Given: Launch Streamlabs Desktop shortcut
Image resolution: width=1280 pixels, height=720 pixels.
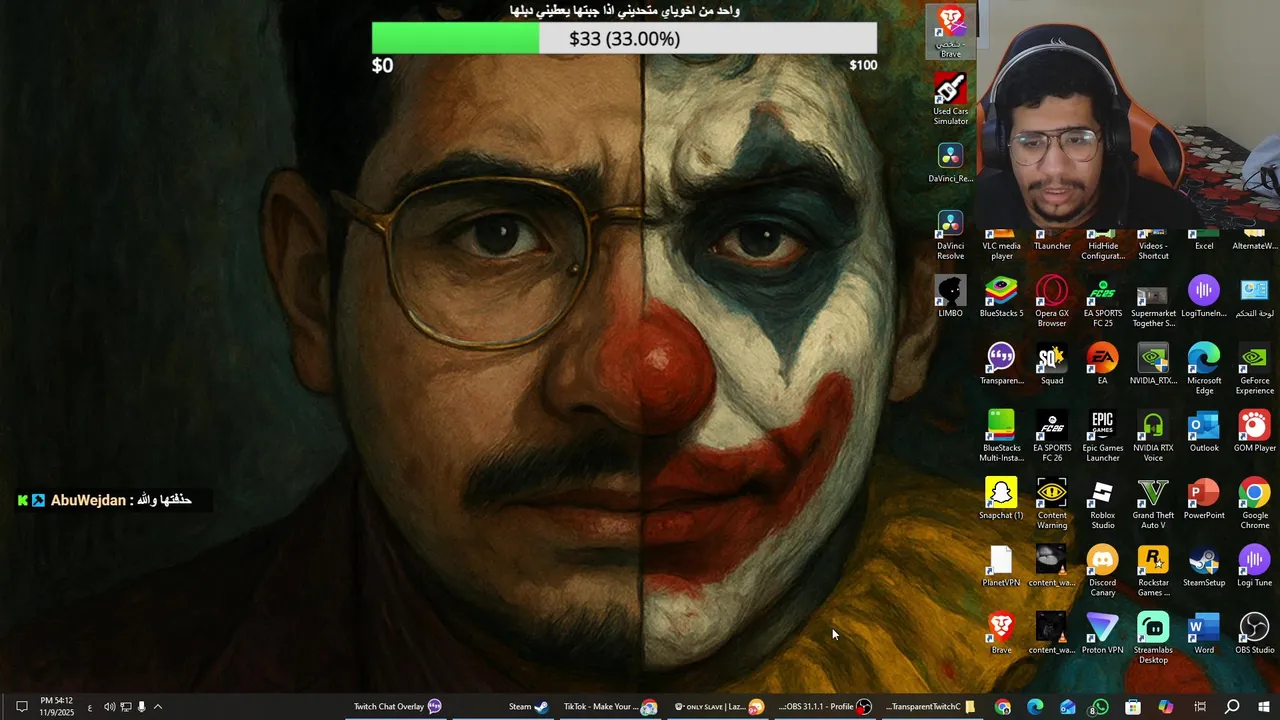Looking at the screenshot, I should tap(1153, 638).
